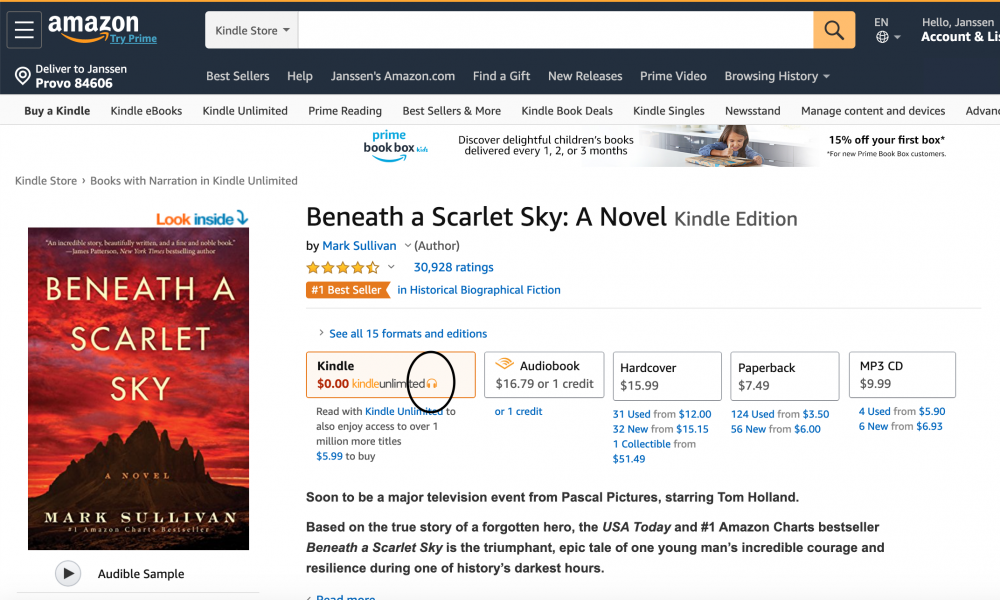Open the Kindle eBooks menu item
1000x600 pixels.
[x=145, y=110]
